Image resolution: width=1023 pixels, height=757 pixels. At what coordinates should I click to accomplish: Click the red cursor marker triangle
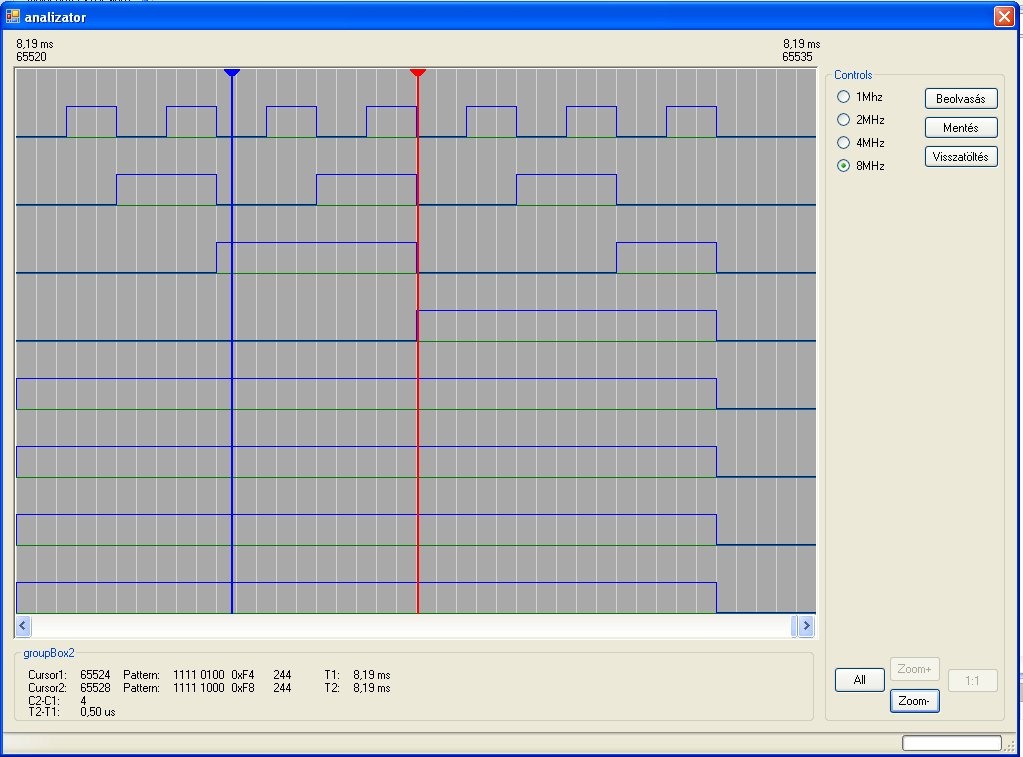[418, 72]
